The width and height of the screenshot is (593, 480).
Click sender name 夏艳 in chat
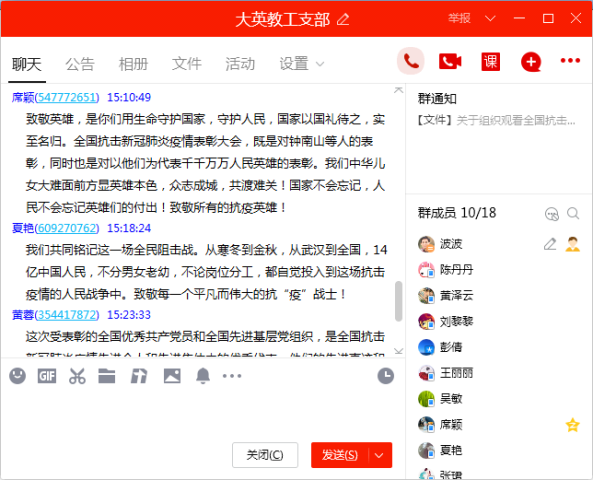23,228
